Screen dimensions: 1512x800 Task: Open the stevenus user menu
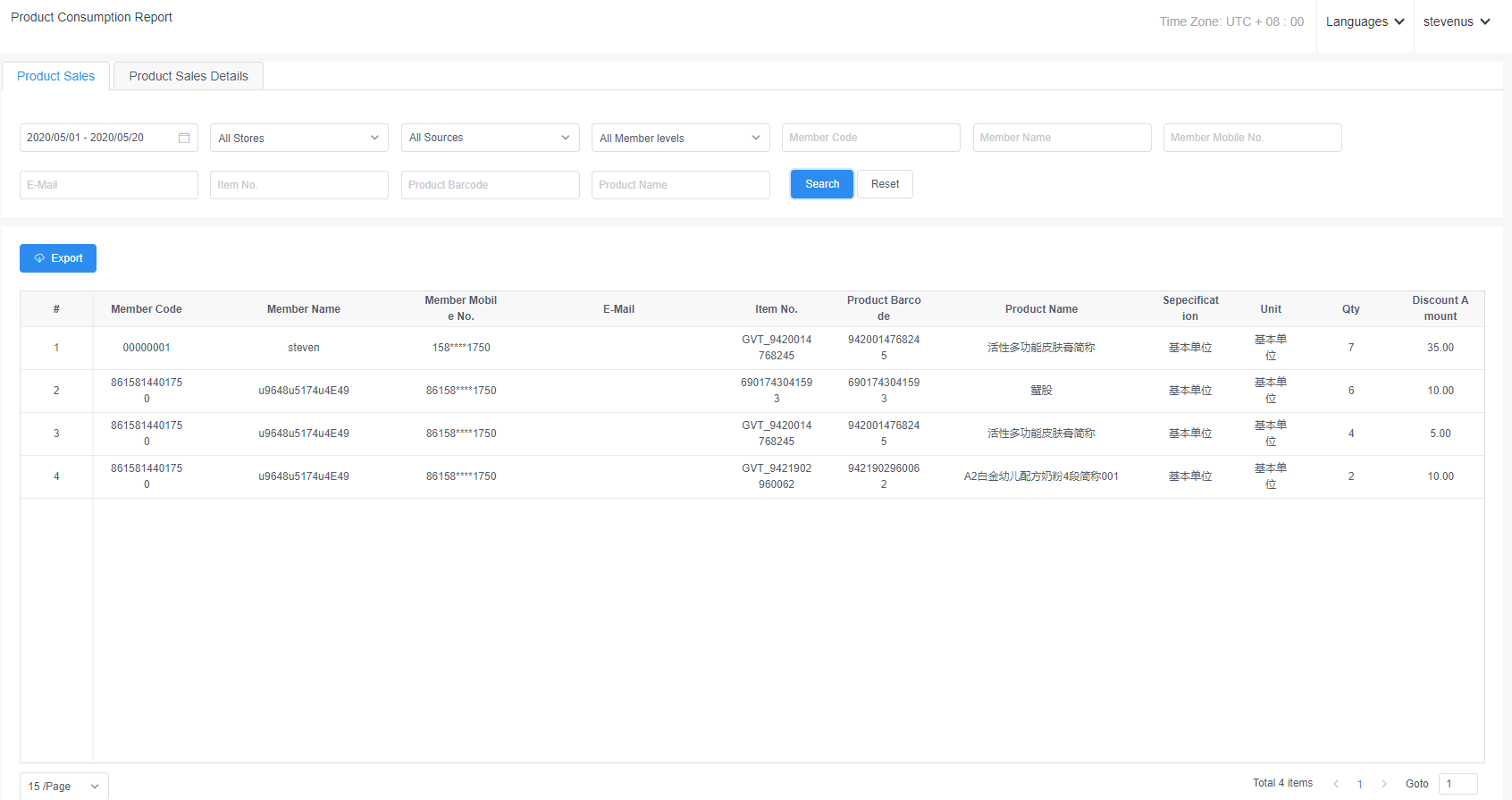pos(1457,21)
